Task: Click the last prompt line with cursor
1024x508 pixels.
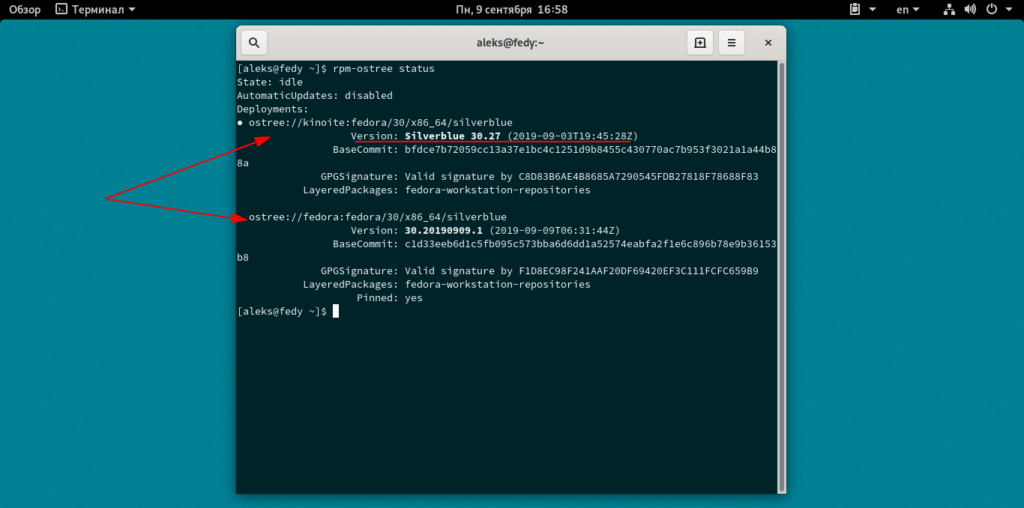Action: 288,311
